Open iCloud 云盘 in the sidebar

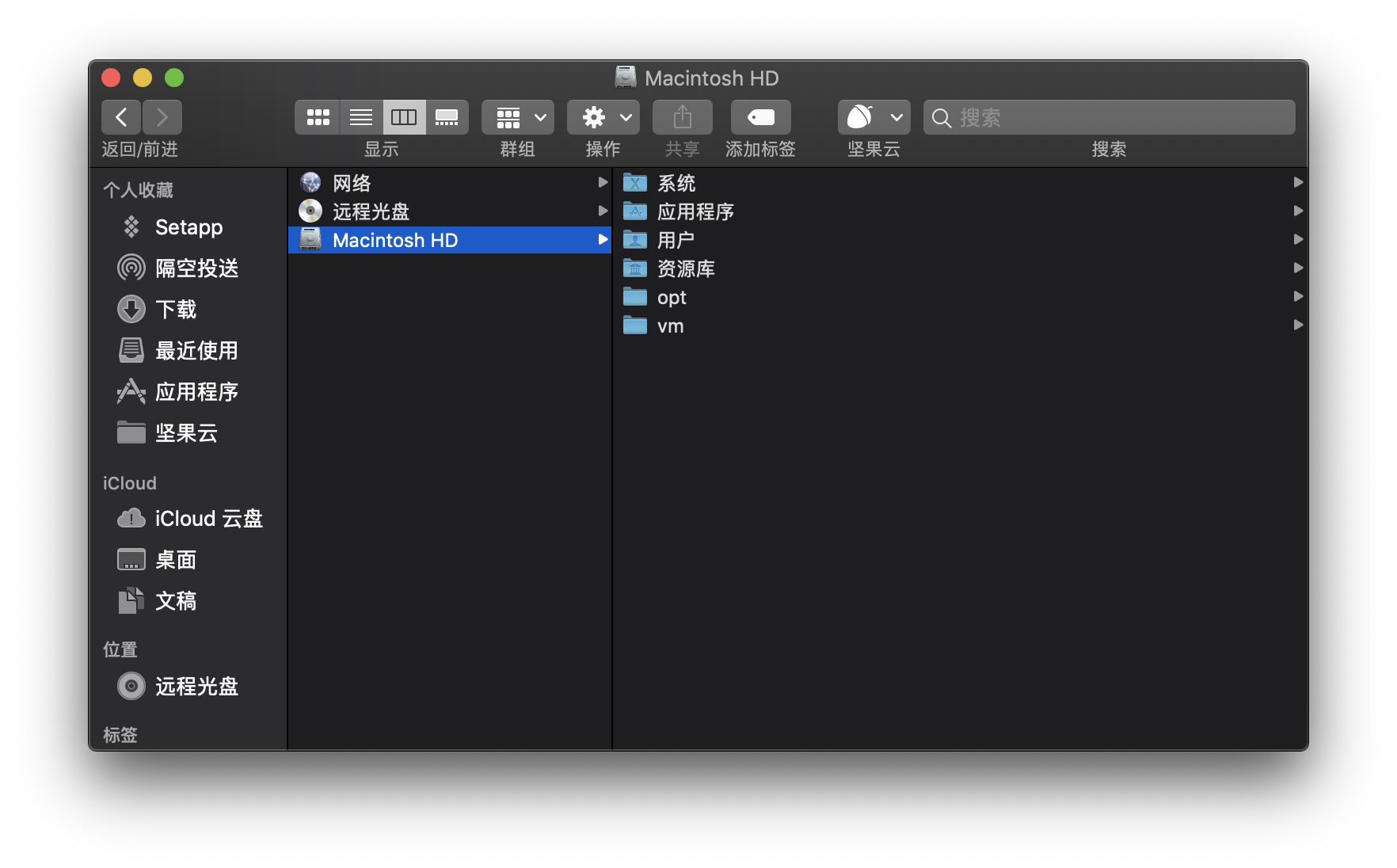[208, 518]
